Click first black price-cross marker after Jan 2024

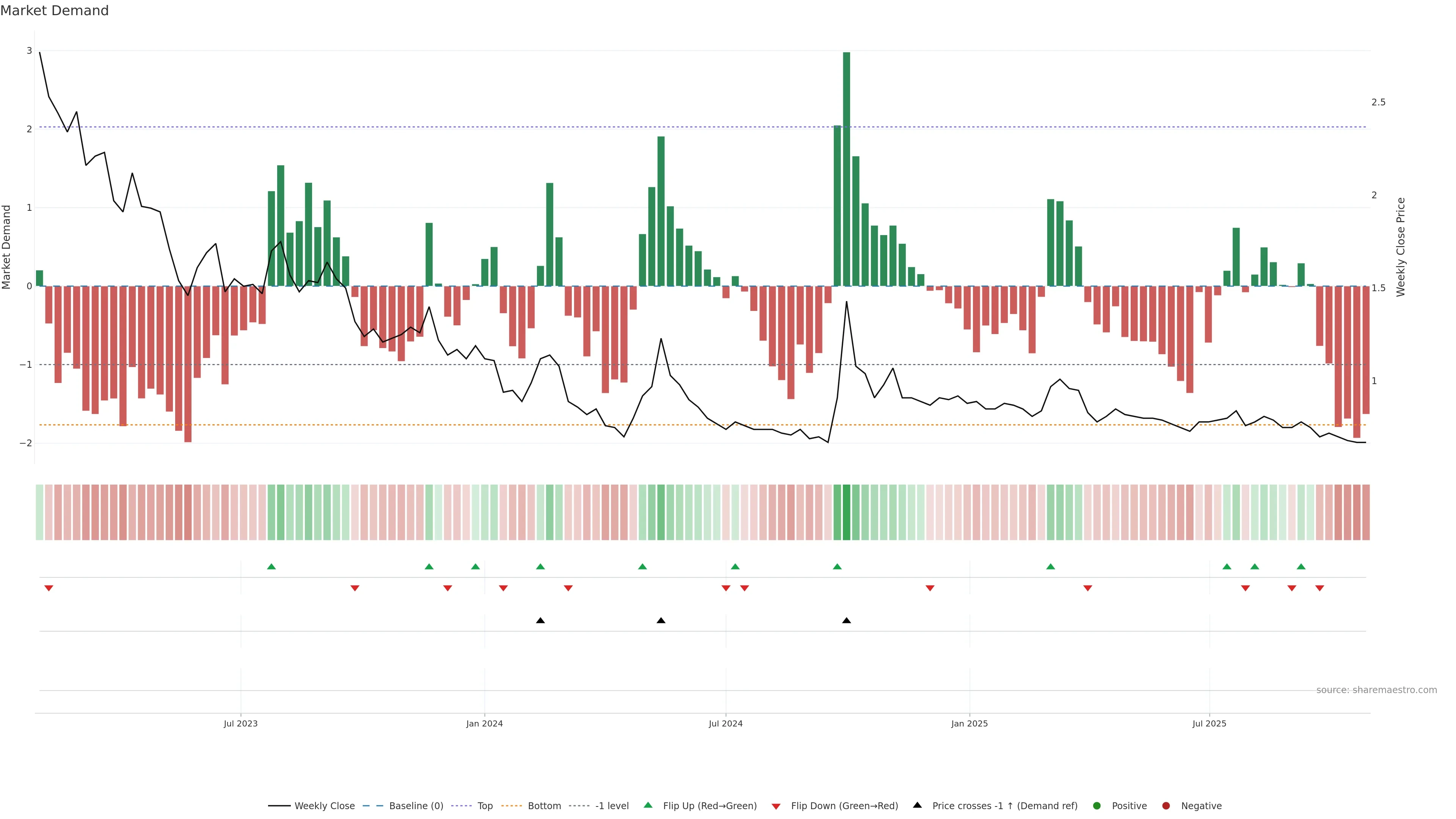[x=540, y=621]
